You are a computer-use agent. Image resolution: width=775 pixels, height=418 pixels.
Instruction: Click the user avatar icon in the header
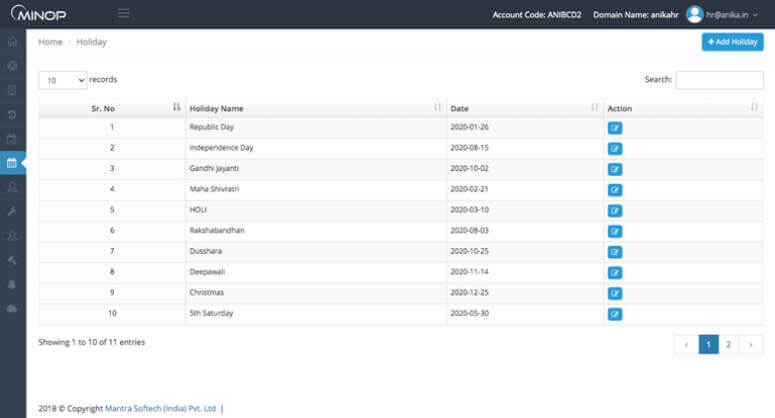[x=695, y=14]
